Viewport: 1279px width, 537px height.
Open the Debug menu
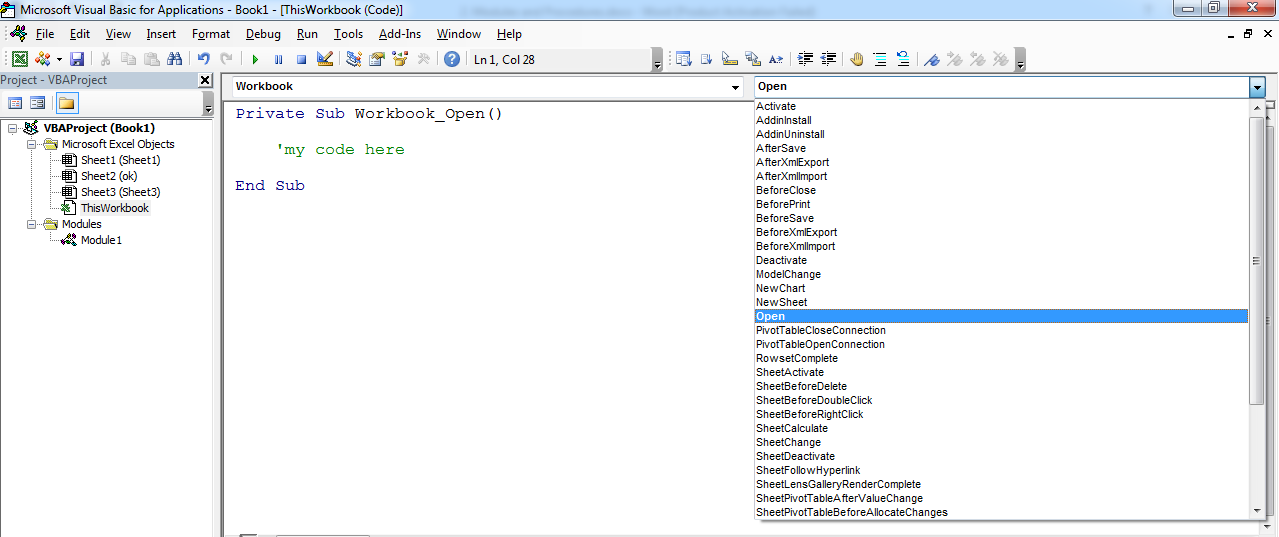[264, 34]
